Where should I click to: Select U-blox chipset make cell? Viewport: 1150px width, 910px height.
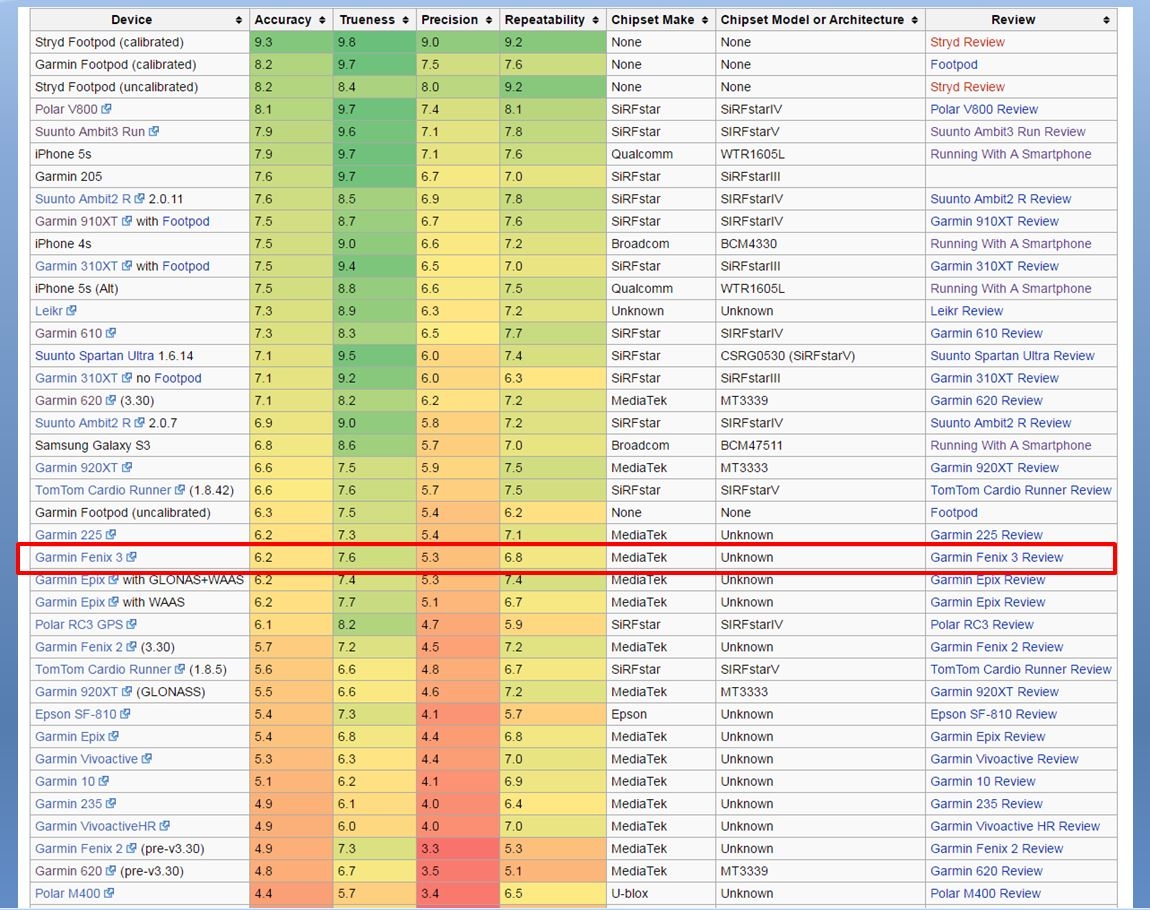[661, 893]
